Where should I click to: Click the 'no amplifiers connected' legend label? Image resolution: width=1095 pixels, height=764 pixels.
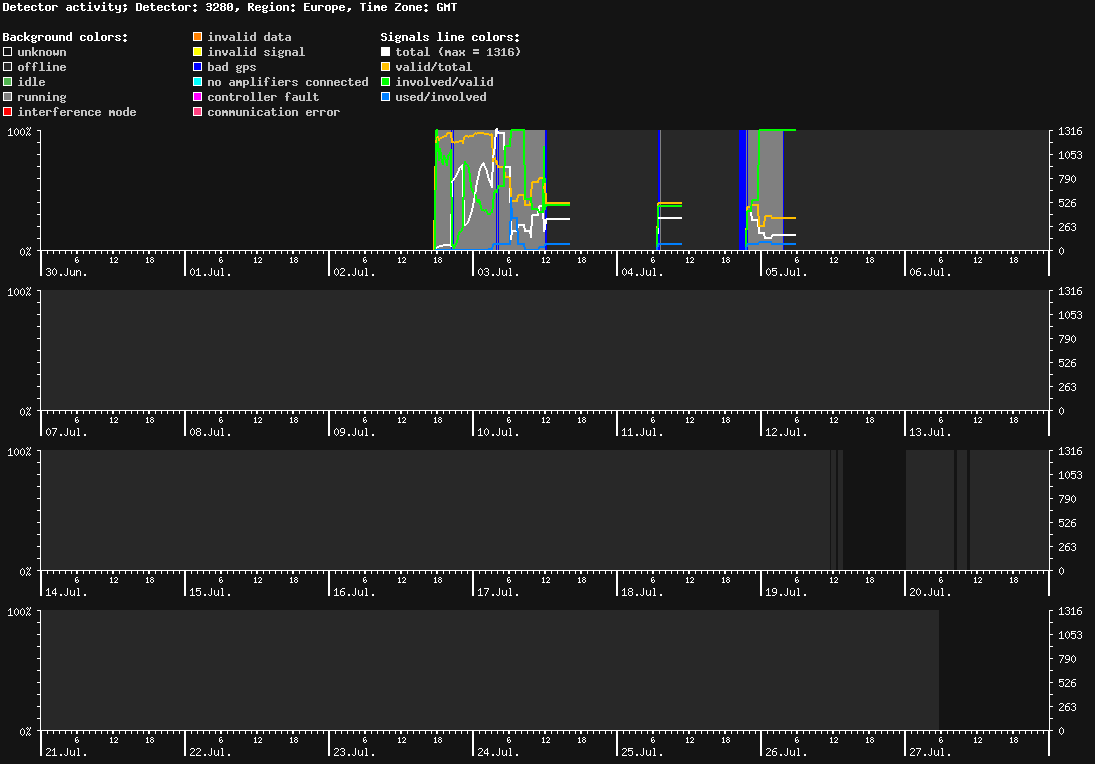(288, 82)
